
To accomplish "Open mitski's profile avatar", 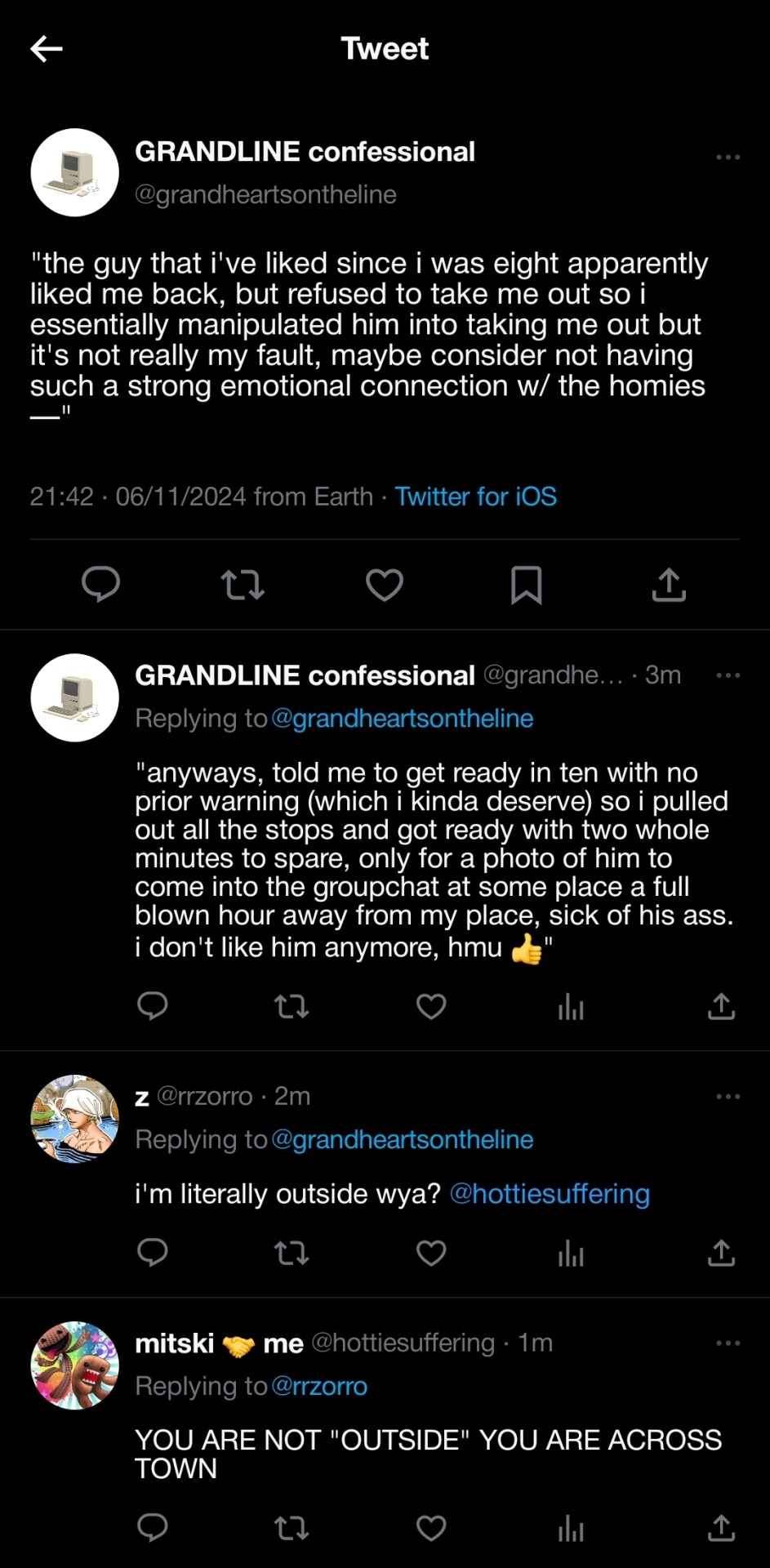I will tap(75, 1365).
